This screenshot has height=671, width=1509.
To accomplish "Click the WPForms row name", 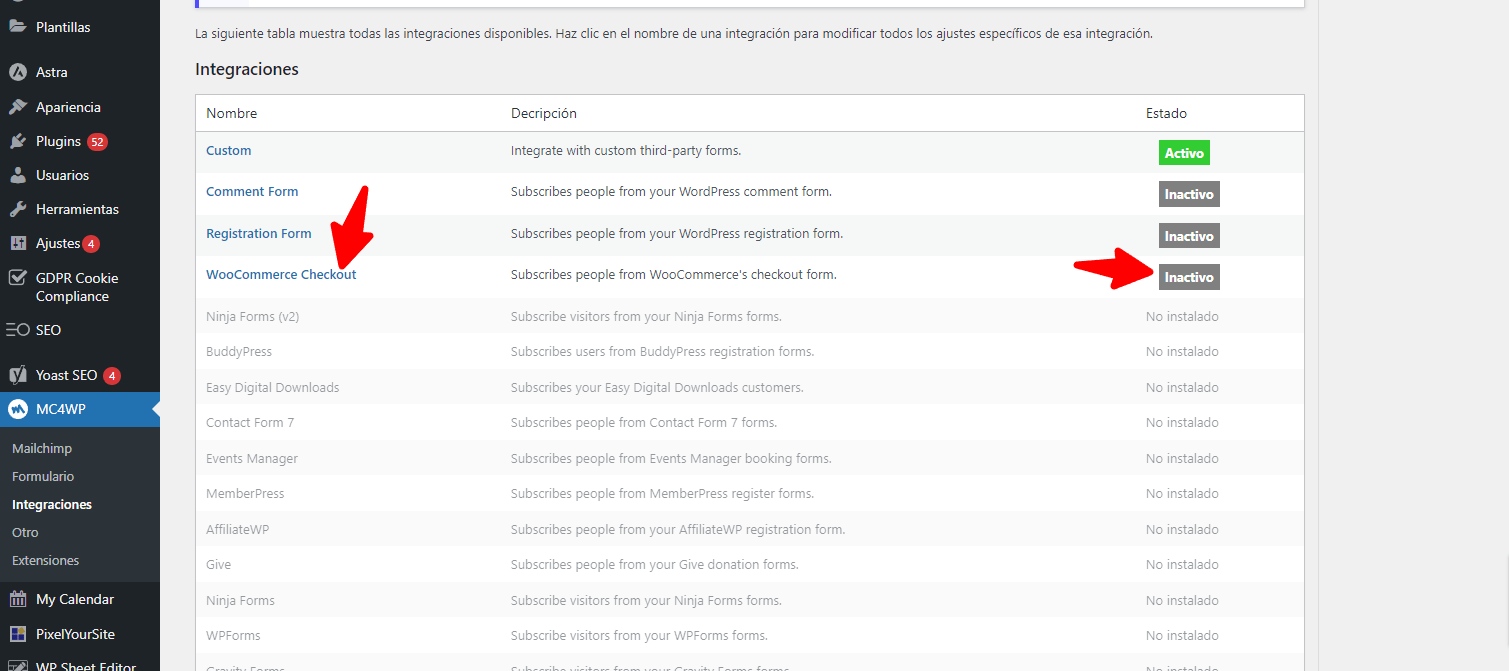I will click(233, 635).
